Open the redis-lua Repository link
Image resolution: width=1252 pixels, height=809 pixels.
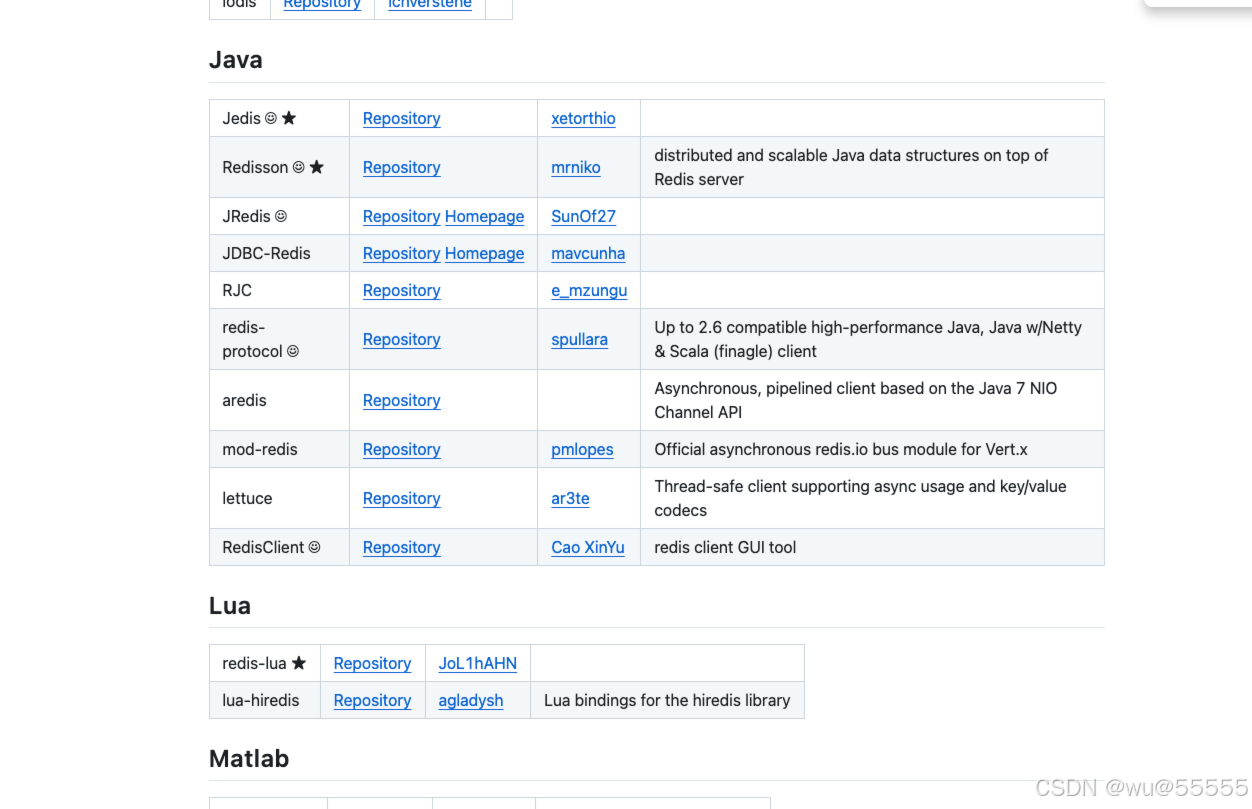tap(372, 663)
